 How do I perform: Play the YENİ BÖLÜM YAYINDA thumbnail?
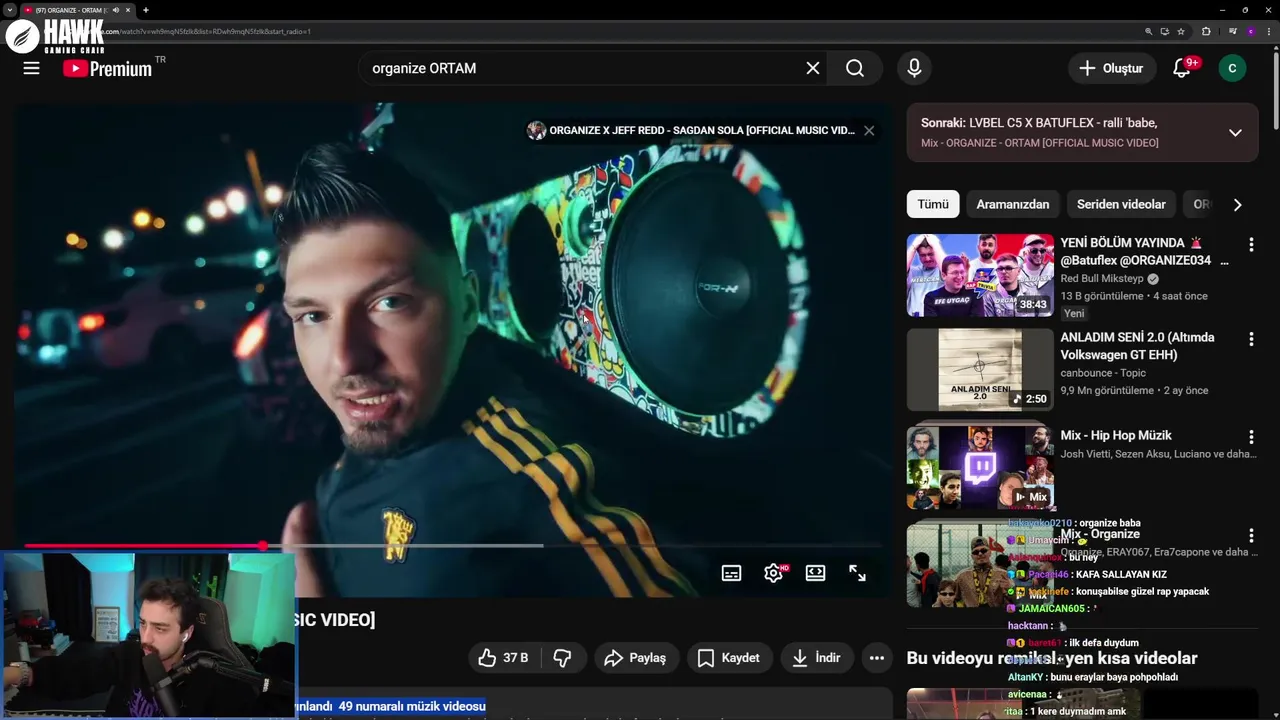click(x=980, y=275)
